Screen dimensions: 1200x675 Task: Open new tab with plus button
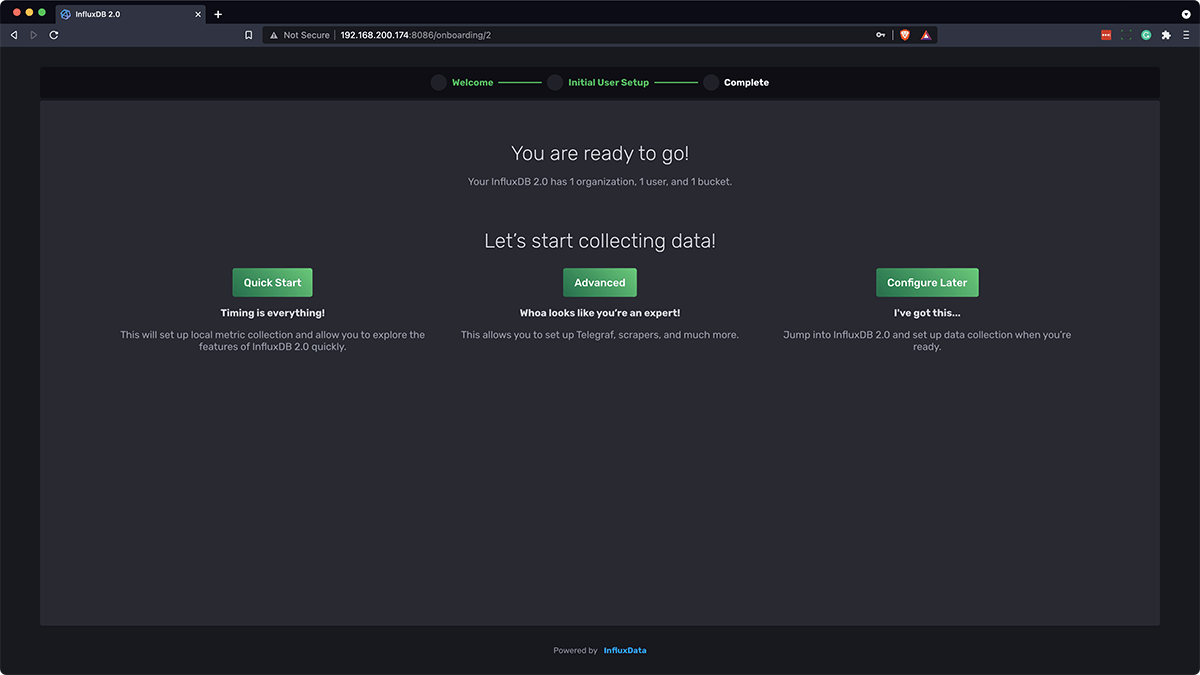coord(218,14)
